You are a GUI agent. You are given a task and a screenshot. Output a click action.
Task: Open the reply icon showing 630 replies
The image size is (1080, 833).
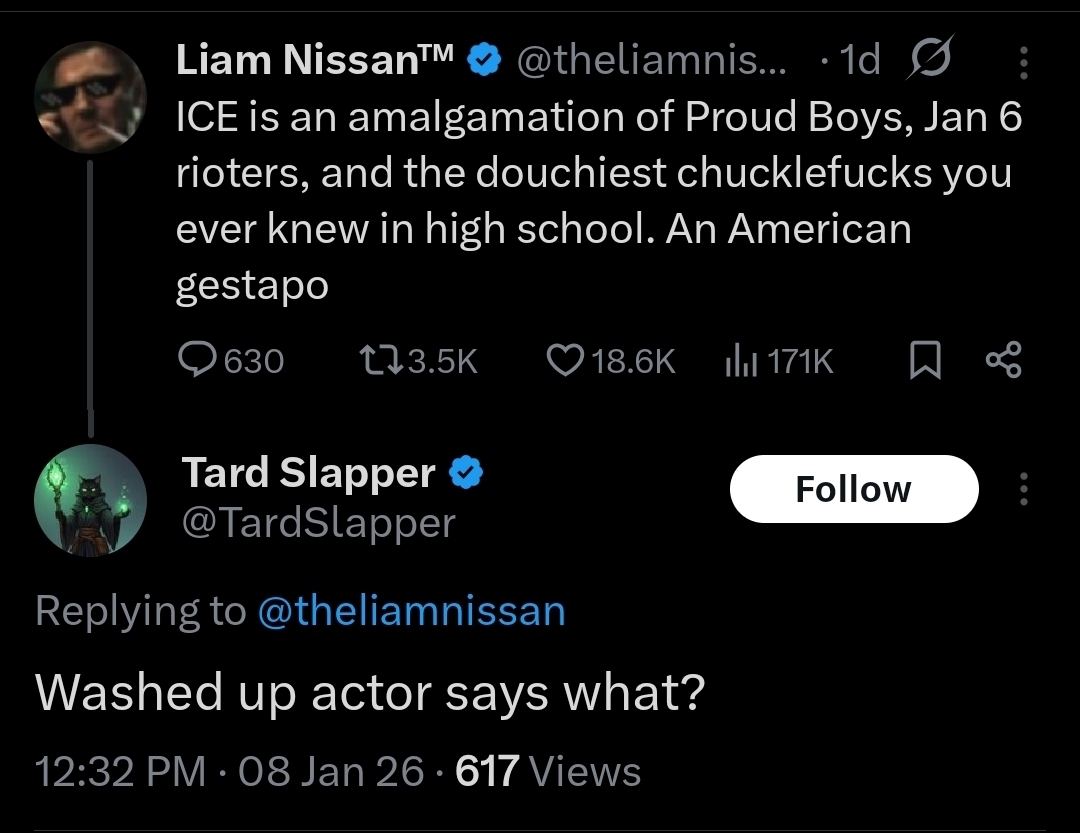point(200,360)
